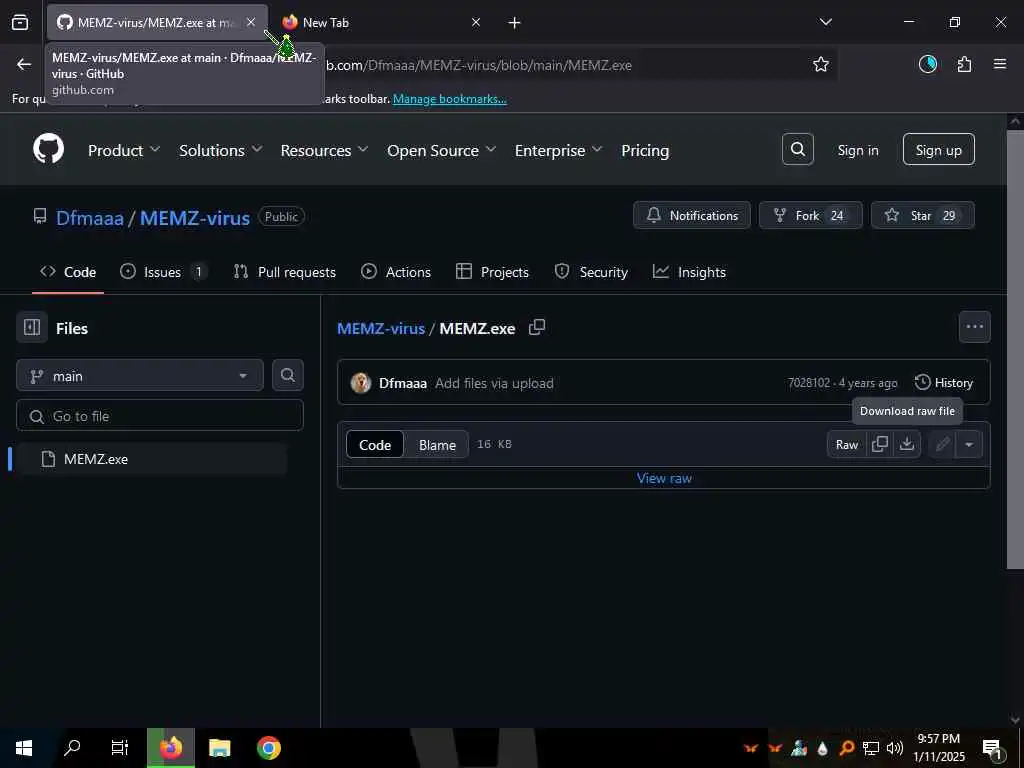Open the main branch selector dropdown
Viewport: 1024px width, 768px height.
(x=140, y=376)
